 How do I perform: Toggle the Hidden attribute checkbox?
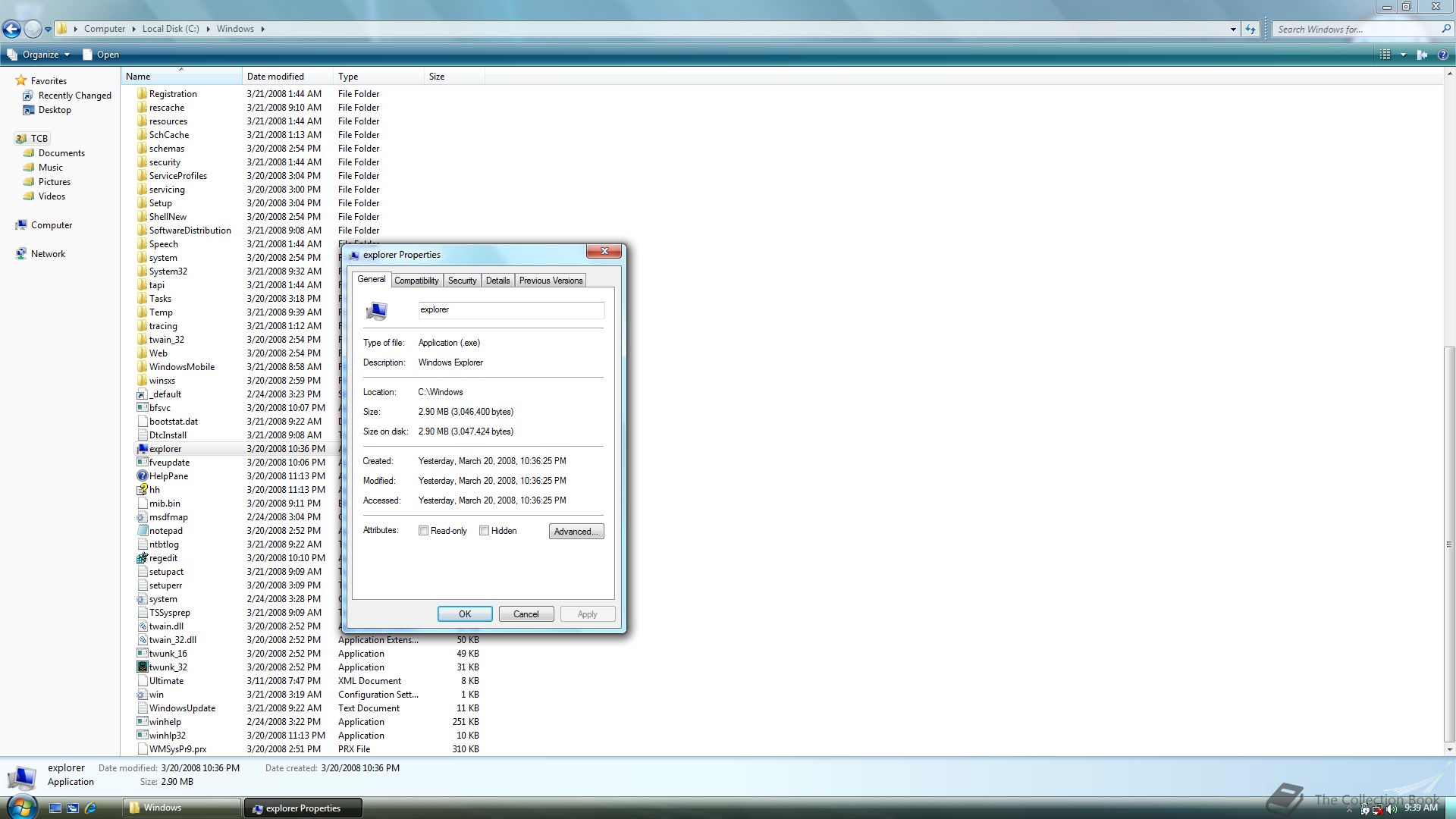484,531
